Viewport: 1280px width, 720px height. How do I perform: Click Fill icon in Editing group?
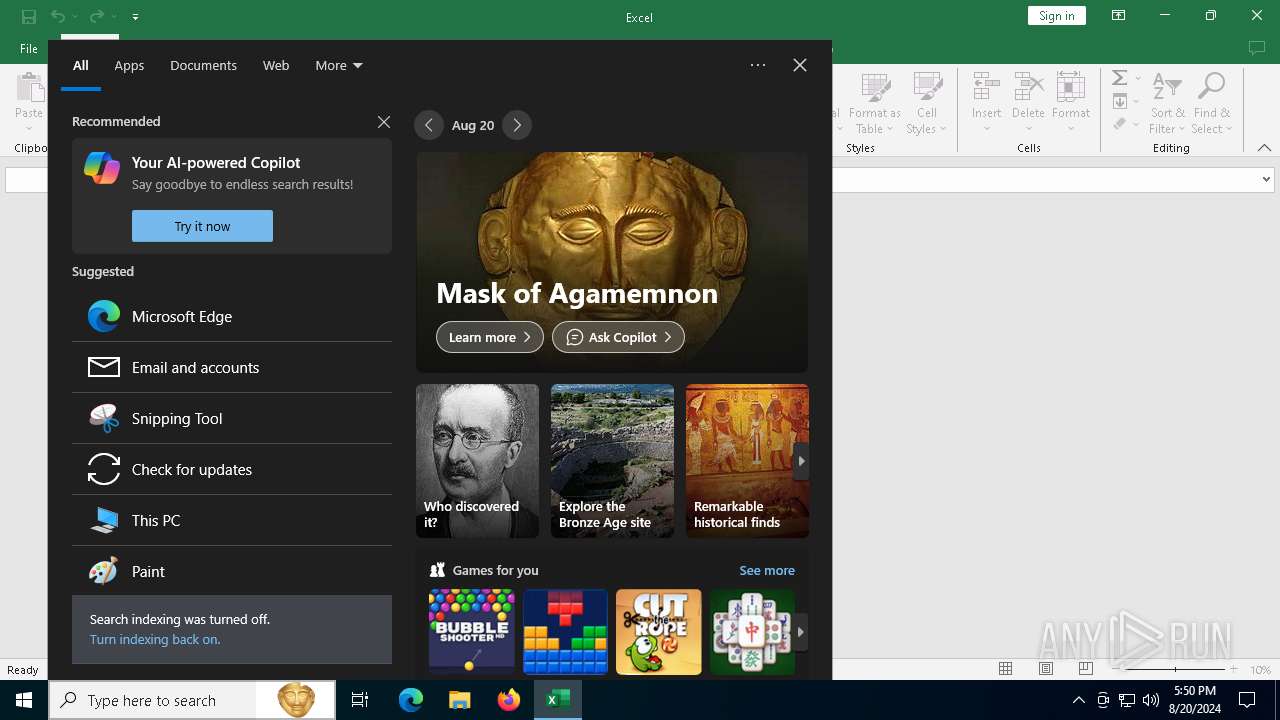tap(1120, 101)
